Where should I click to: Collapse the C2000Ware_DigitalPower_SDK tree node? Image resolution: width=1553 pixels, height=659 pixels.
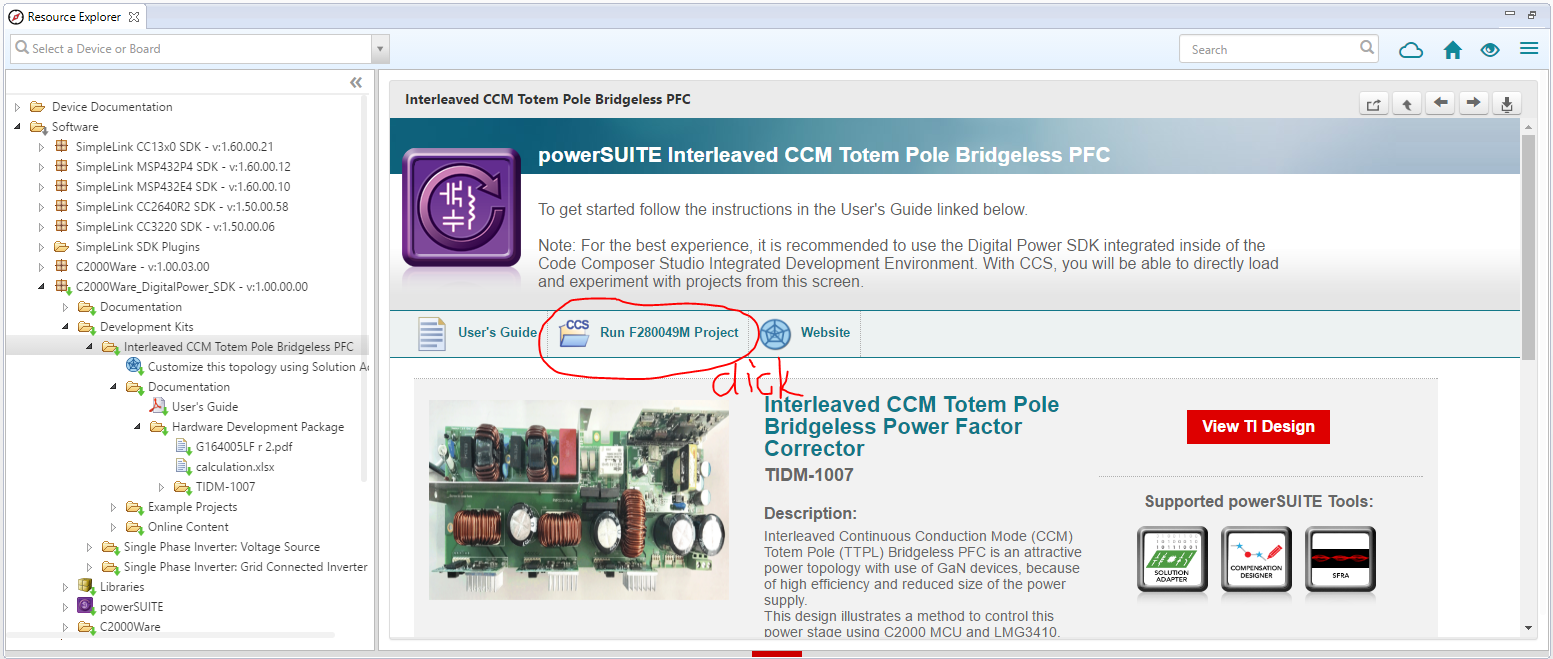tap(41, 286)
